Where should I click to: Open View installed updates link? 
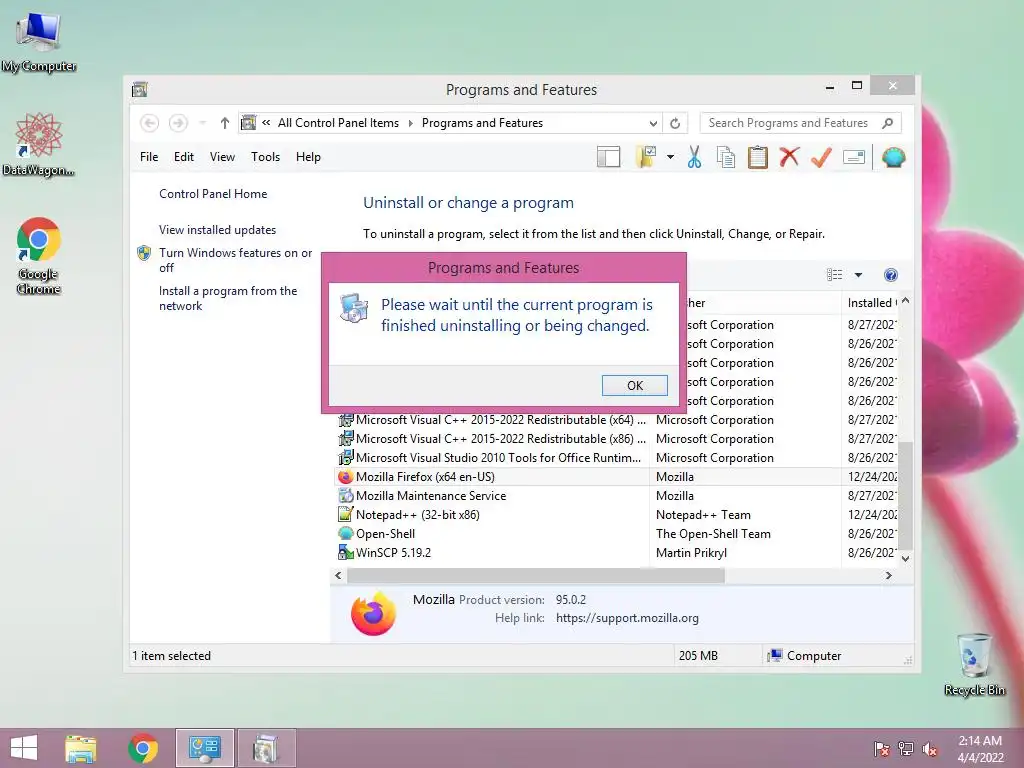tap(217, 230)
